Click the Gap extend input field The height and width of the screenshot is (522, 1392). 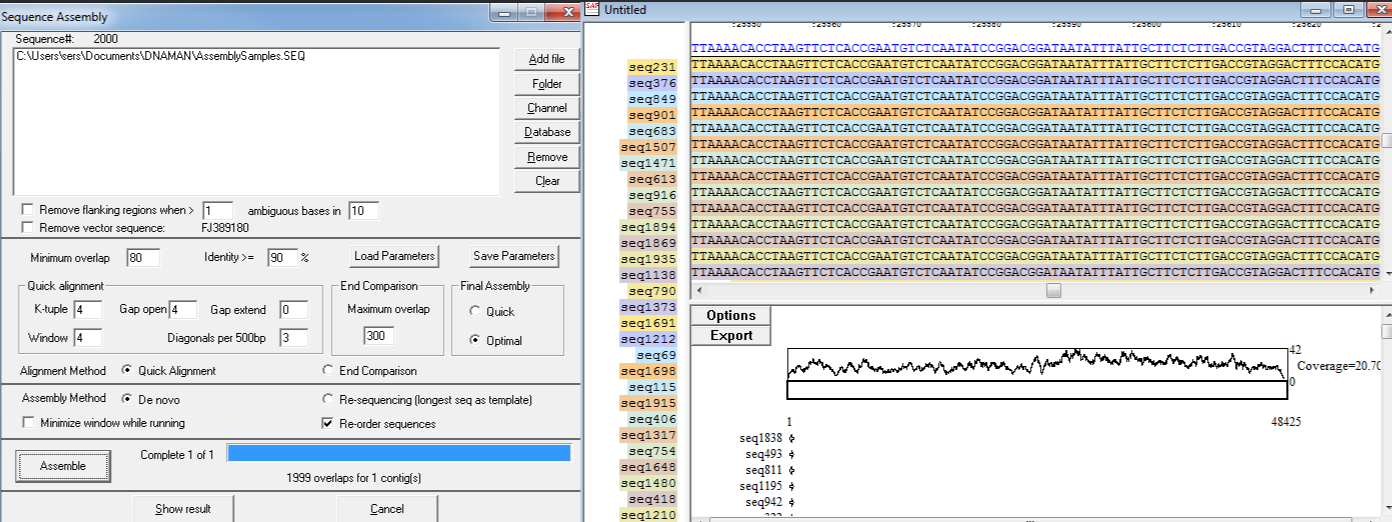[293, 310]
